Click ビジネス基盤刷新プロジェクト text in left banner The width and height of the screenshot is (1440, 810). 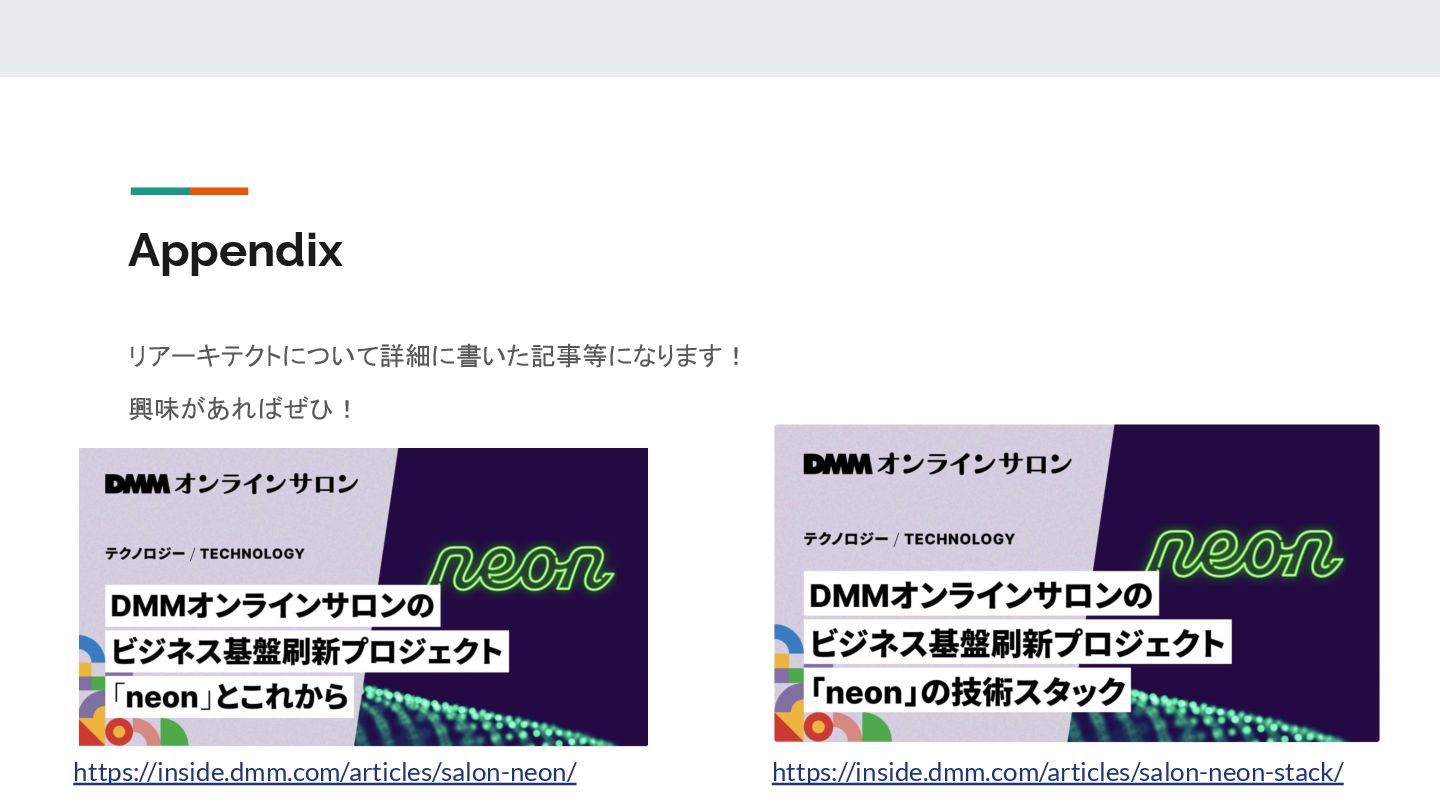click(306, 651)
